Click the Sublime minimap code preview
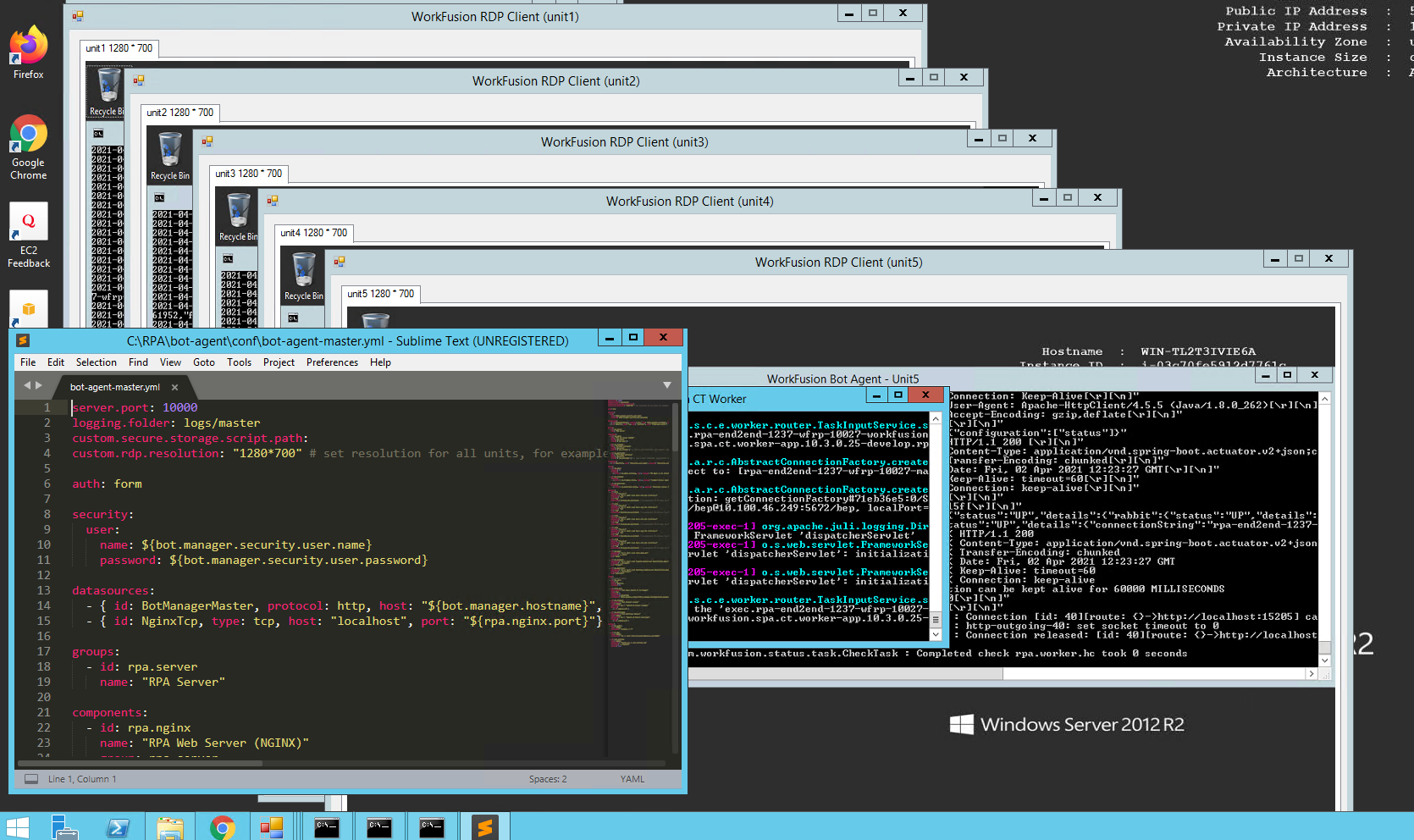 coord(638,525)
